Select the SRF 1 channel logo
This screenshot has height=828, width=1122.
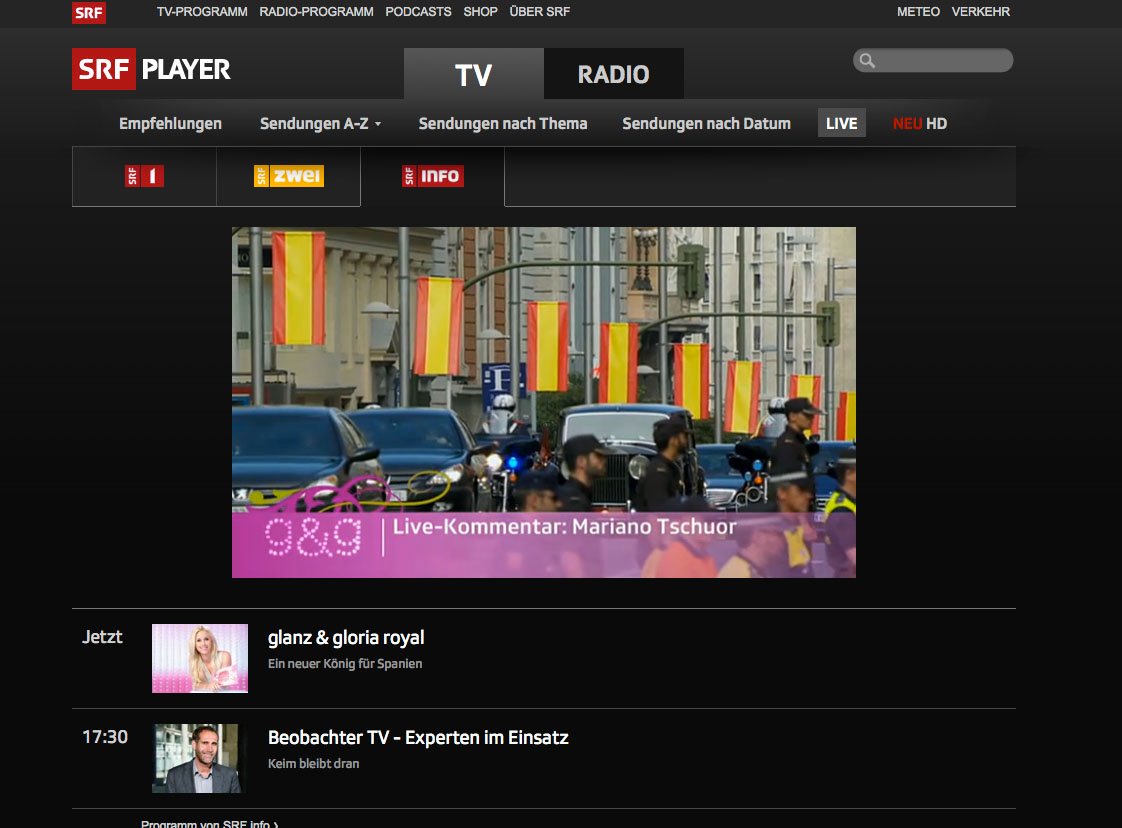point(145,176)
